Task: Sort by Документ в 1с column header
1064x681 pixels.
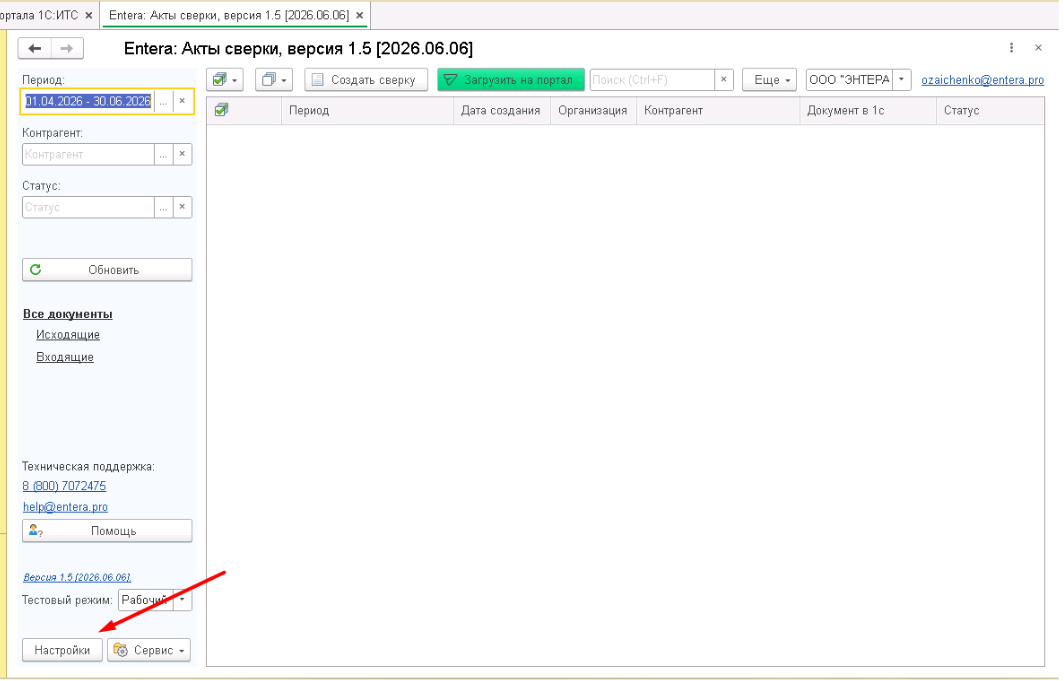Action: [868, 111]
